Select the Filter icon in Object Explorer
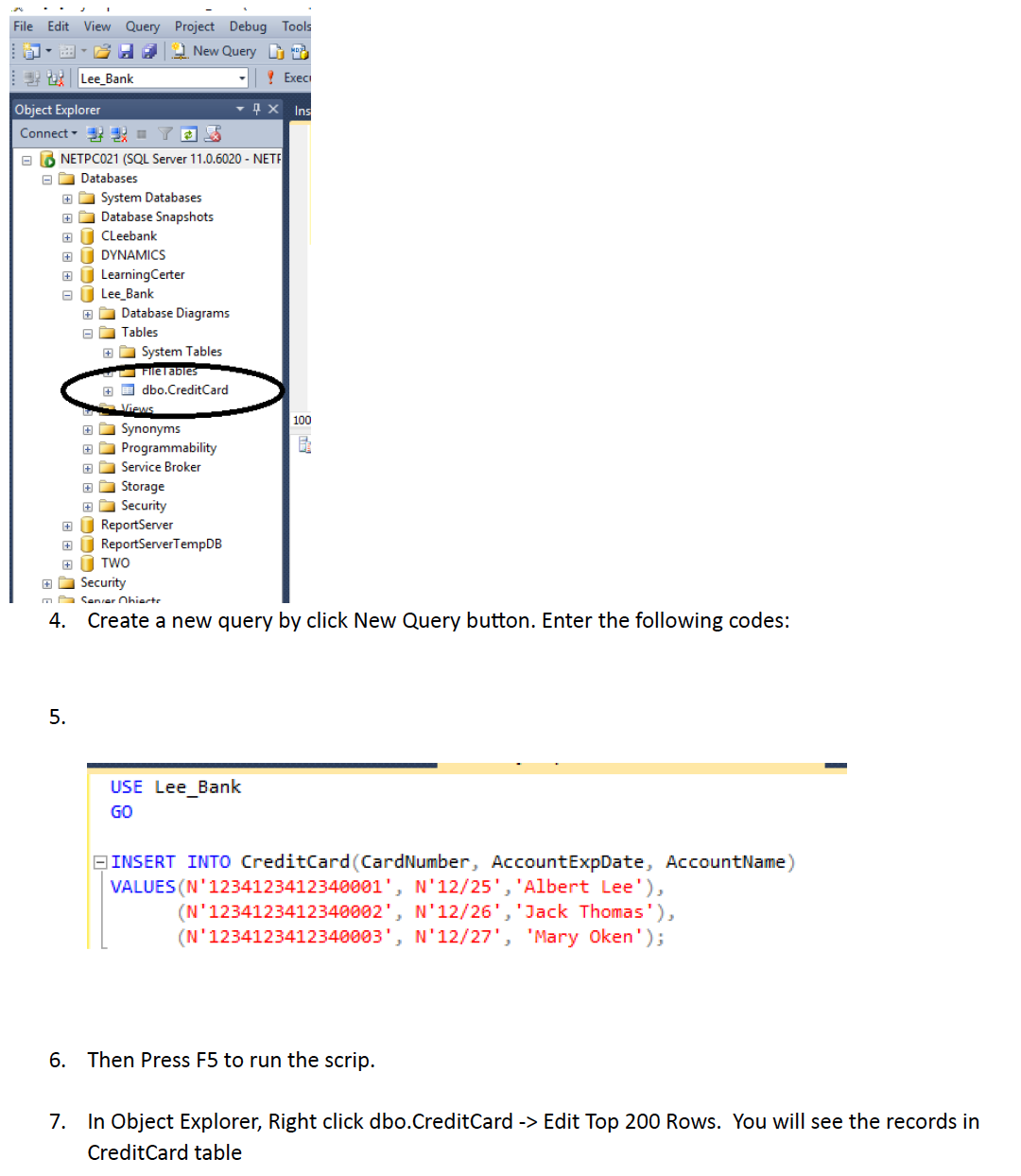1021x1176 pixels. (165, 134)
